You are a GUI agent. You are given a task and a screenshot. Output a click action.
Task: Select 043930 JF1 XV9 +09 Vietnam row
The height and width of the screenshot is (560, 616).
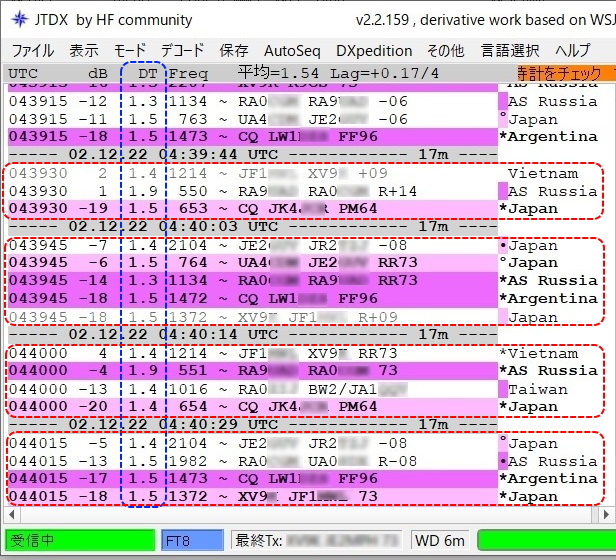tap(253, 173)
